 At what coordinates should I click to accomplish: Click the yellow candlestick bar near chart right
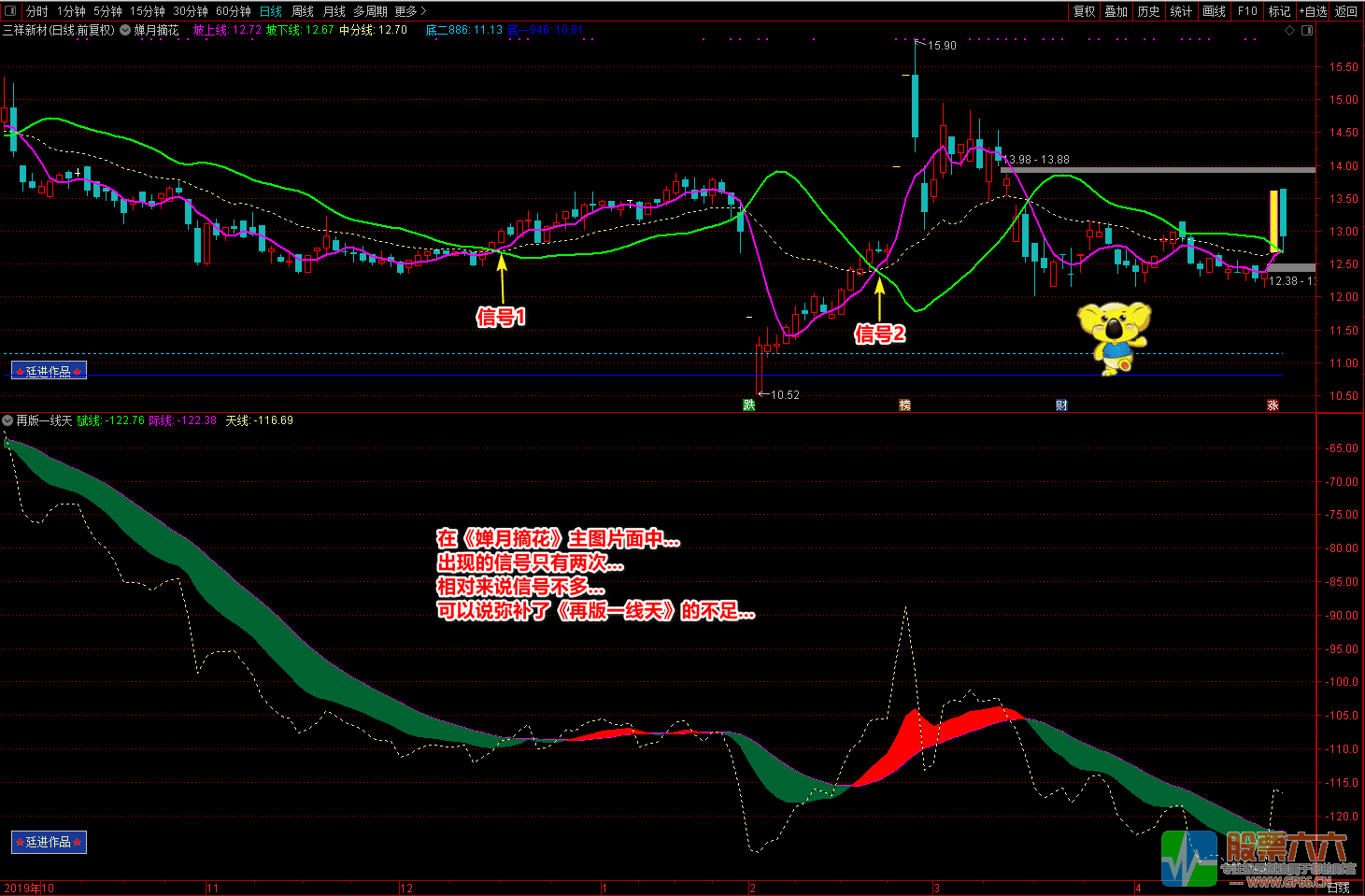(1273, 217)
